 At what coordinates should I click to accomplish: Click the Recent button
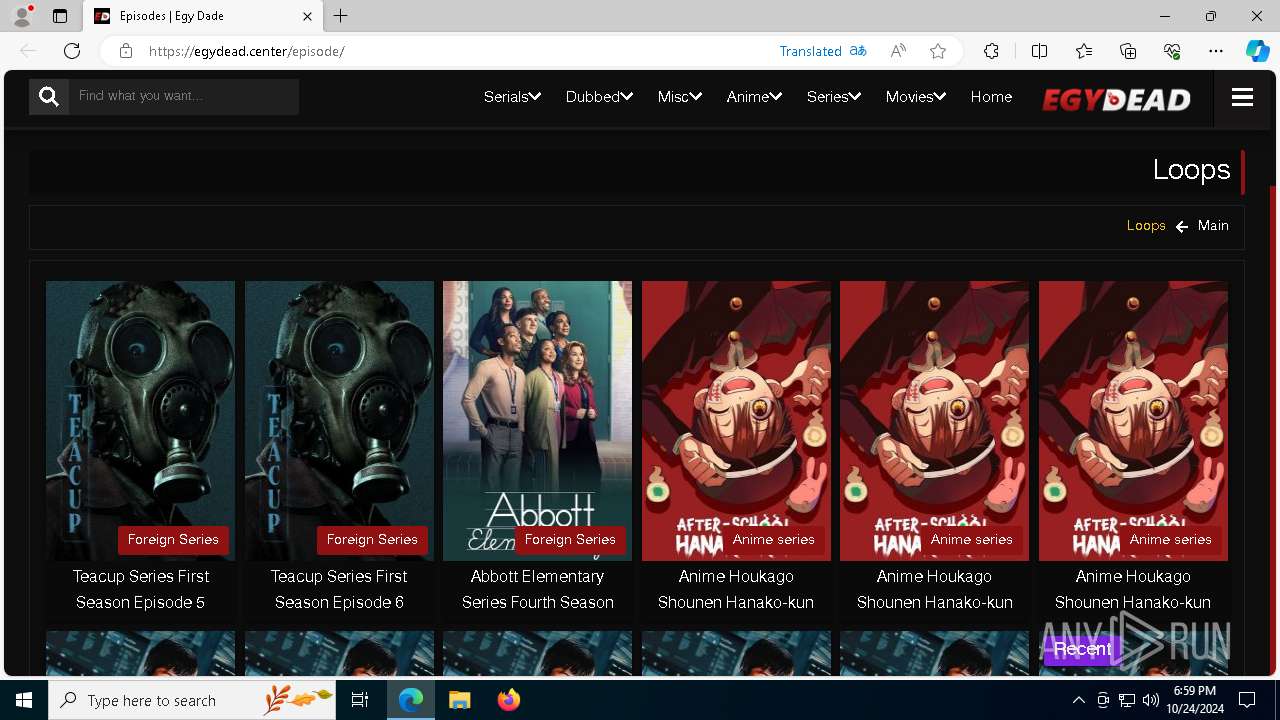coord(1082,649)
